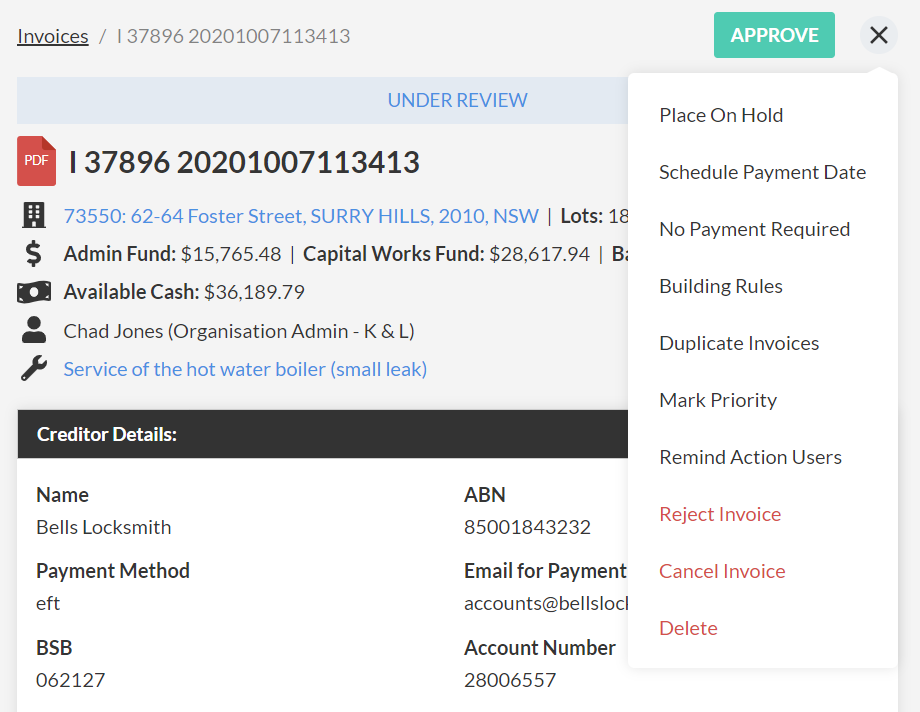This screenshot has width=920, height=712.
Task: Click Reject Invoice in the menu
Action: 720,514
